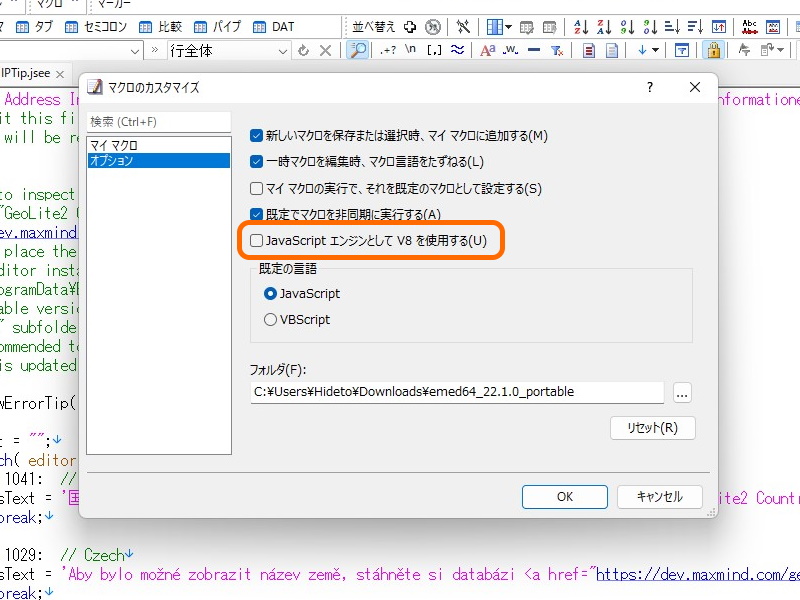Screen dimensions: 800x600
Task: Toggle the filter magnifier icon
Action: (356, 48)
